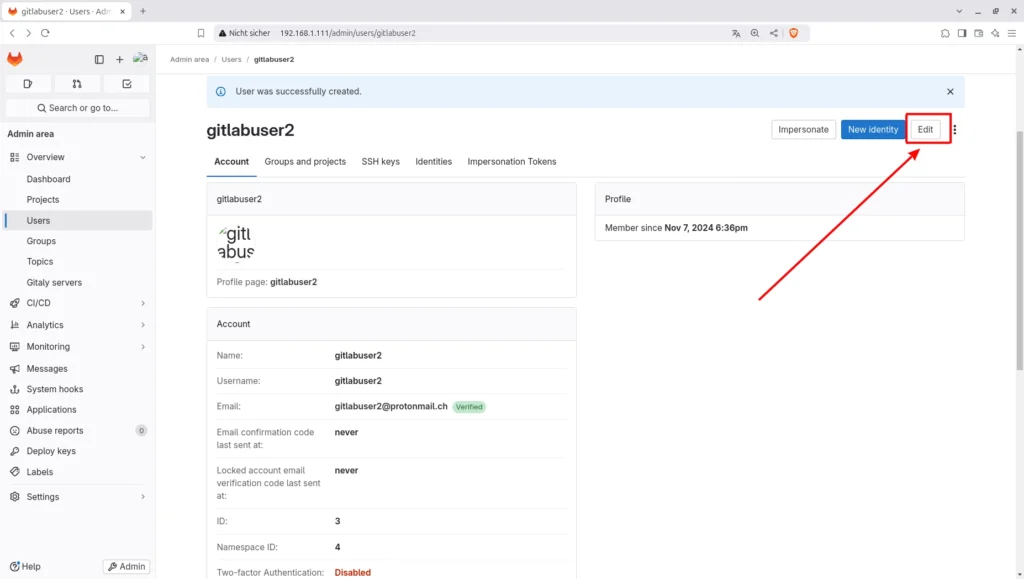Open the to-do list icon

pyautogui.click(x=127, y=84)
